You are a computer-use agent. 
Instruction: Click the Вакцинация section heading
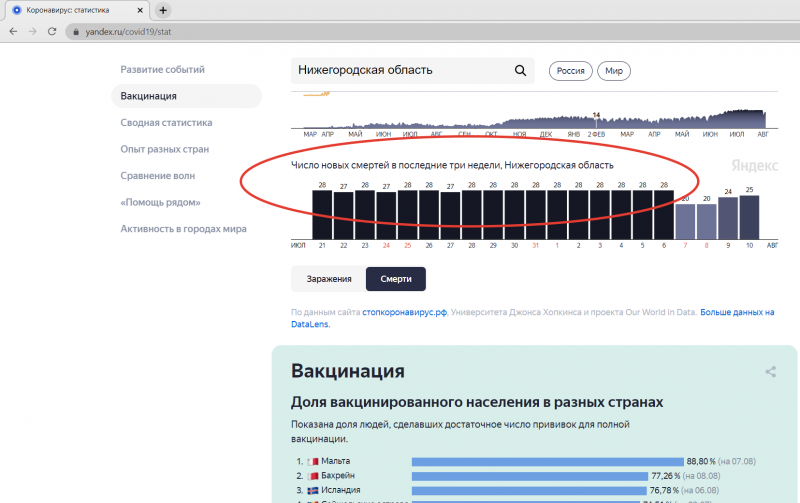pos(347,371)
